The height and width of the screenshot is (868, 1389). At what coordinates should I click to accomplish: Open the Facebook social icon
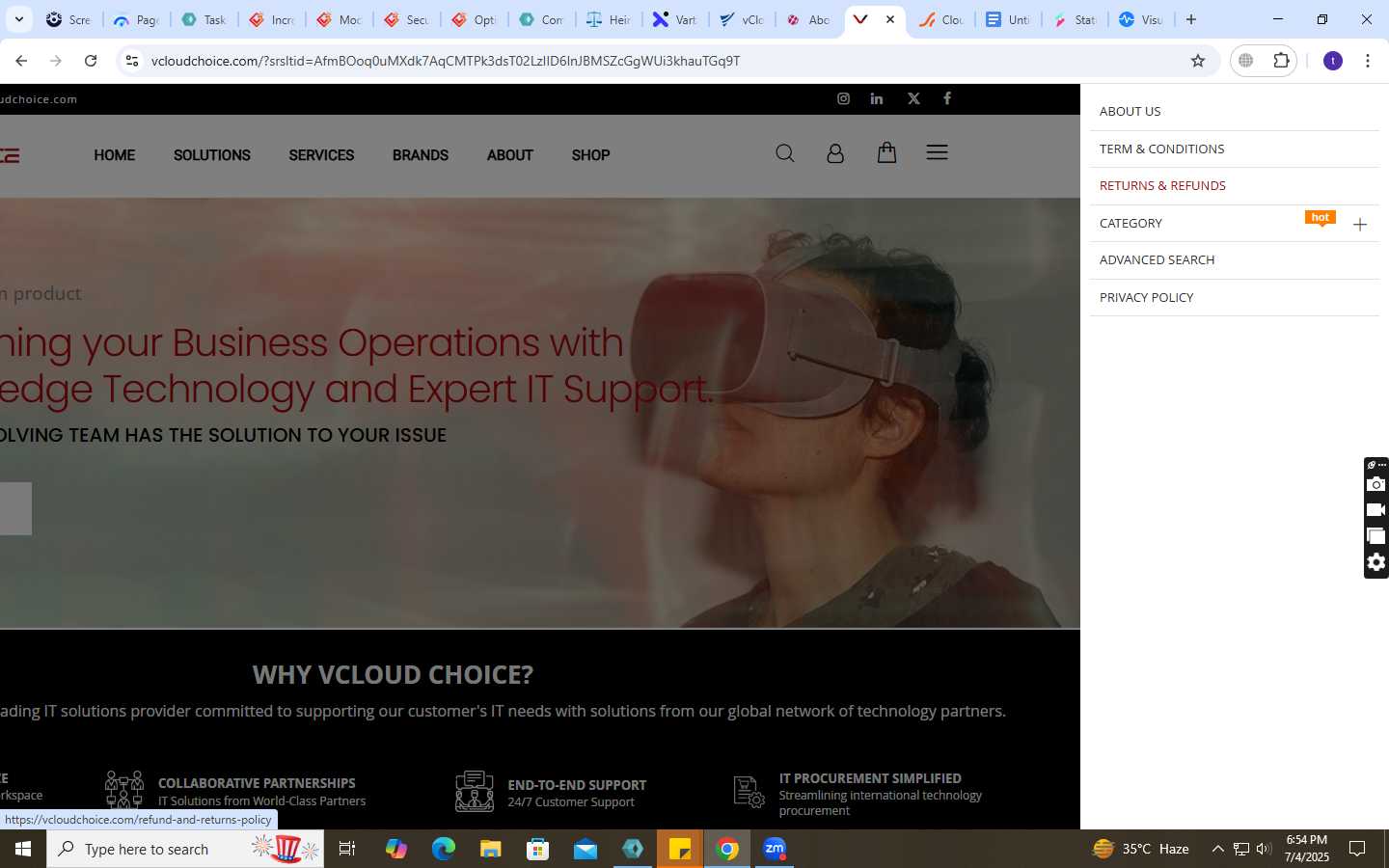click(x=947, y=98)
